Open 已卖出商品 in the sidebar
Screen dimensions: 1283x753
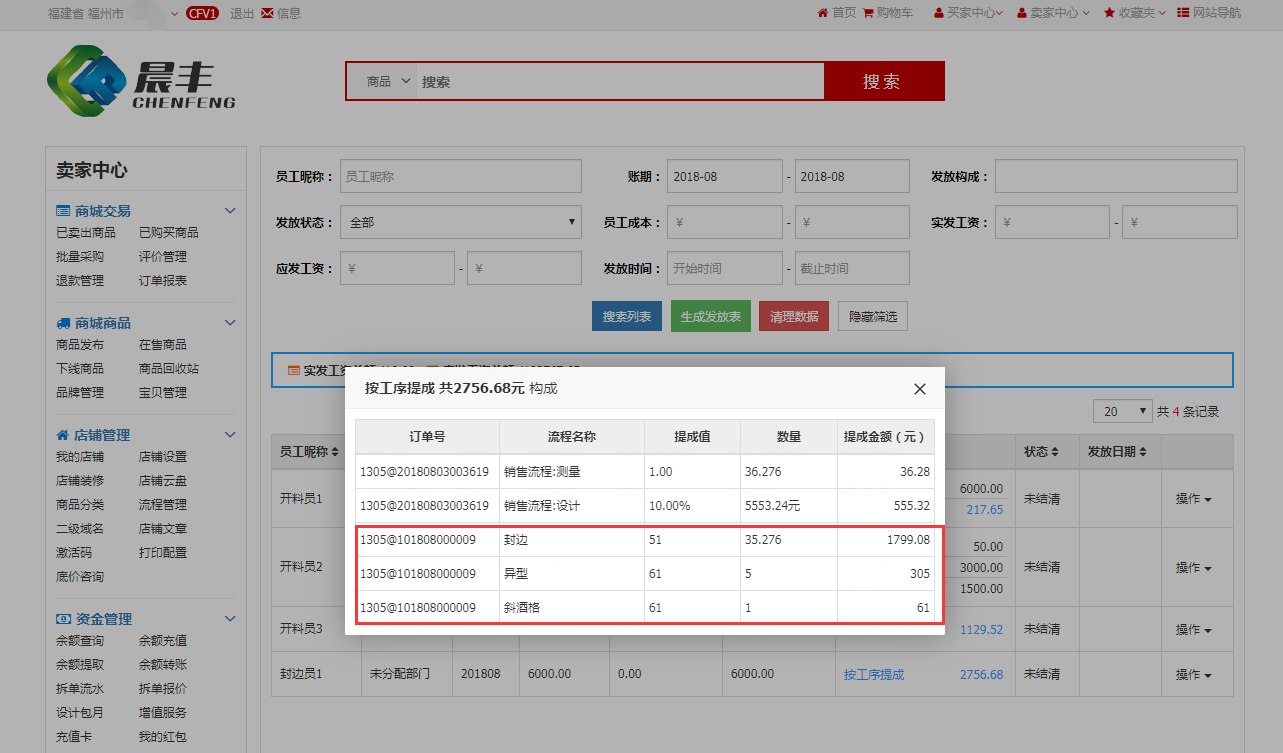[x=86, y=232]
